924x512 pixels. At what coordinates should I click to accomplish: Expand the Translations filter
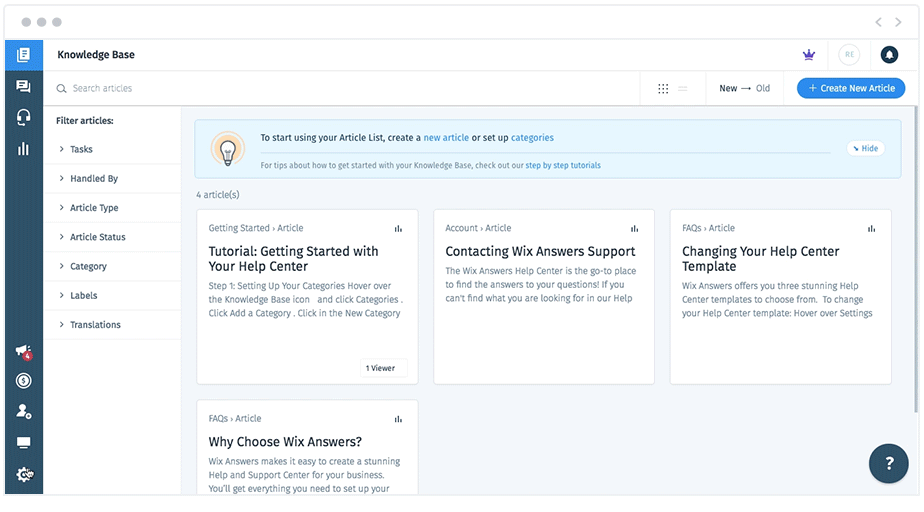(x=95, y=325)
